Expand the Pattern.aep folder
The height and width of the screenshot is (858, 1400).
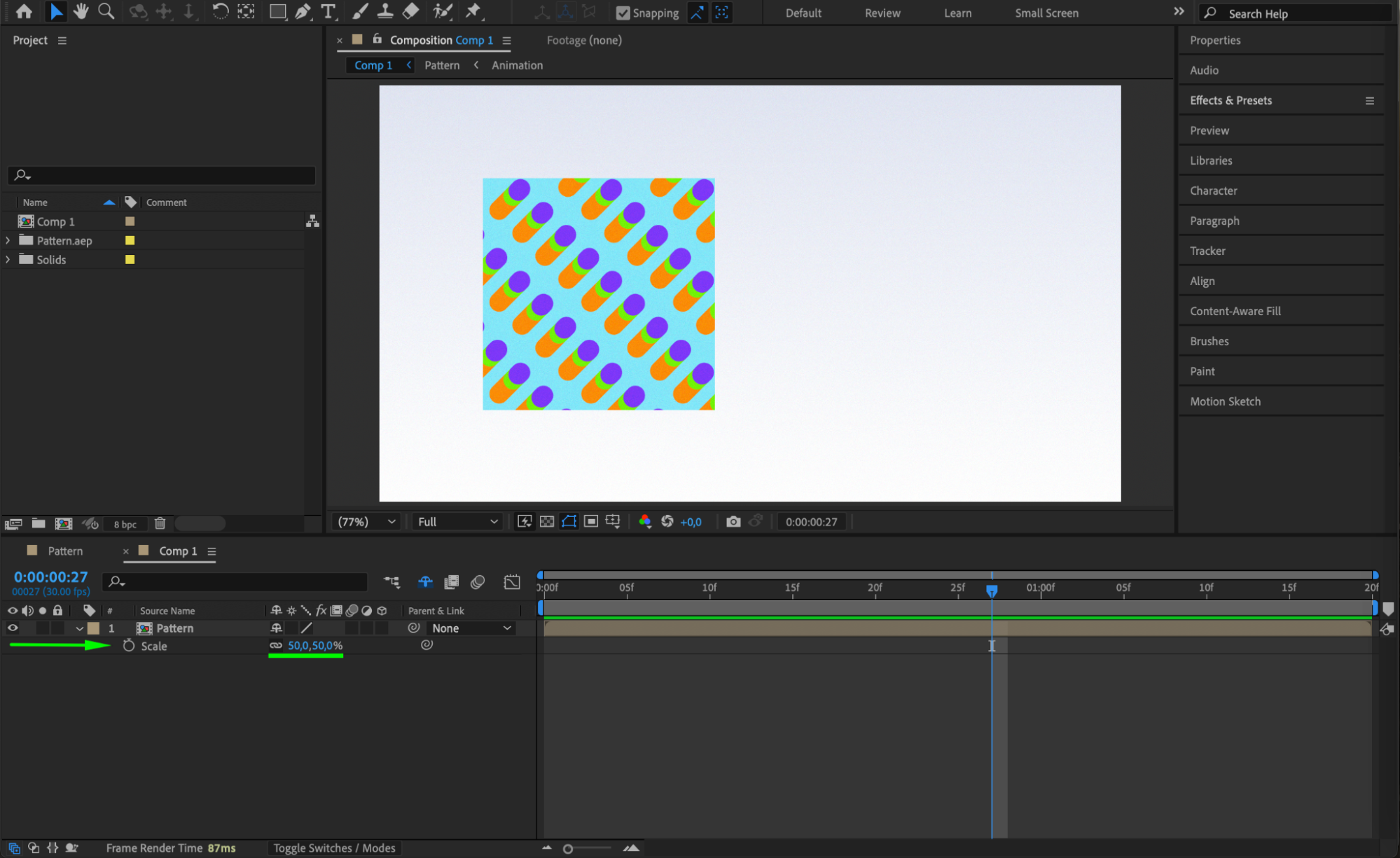(8, 240)
